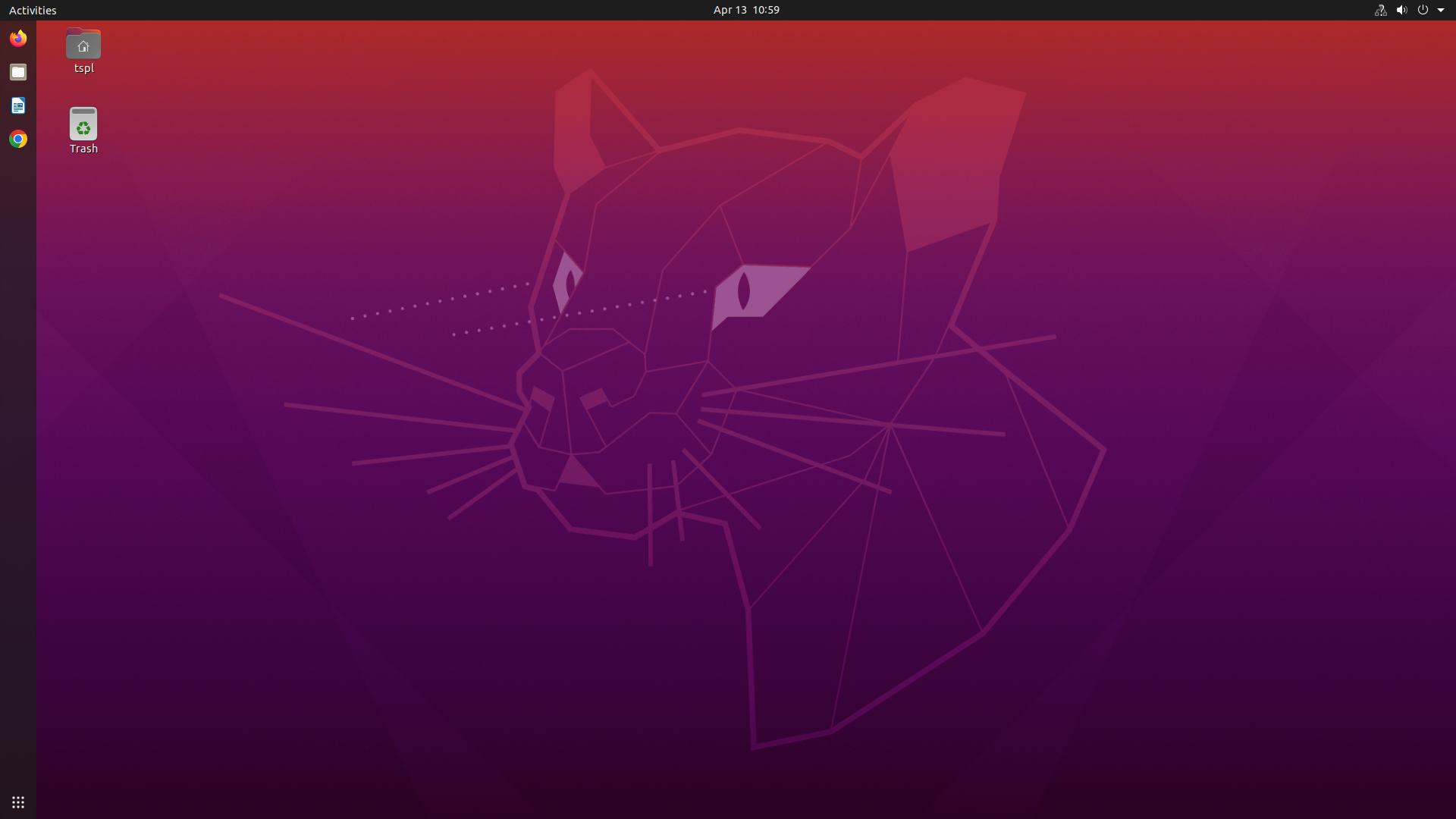Click the "Trash" label text
Screen dimensions: 1456x819
point(83,149)
